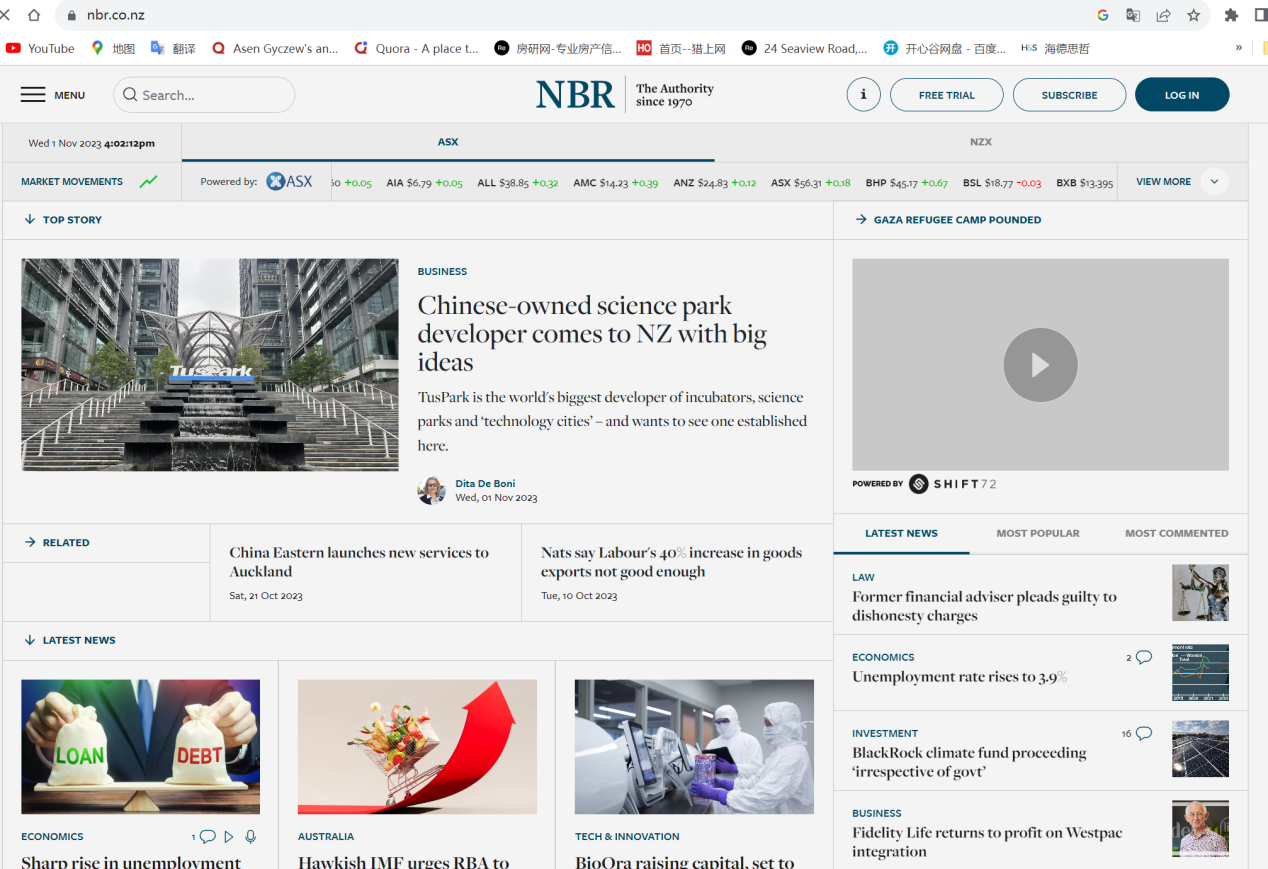The image size is (1268, 869).
Task: Switch to the NZX market tab
Action: [x=981, y=142]
